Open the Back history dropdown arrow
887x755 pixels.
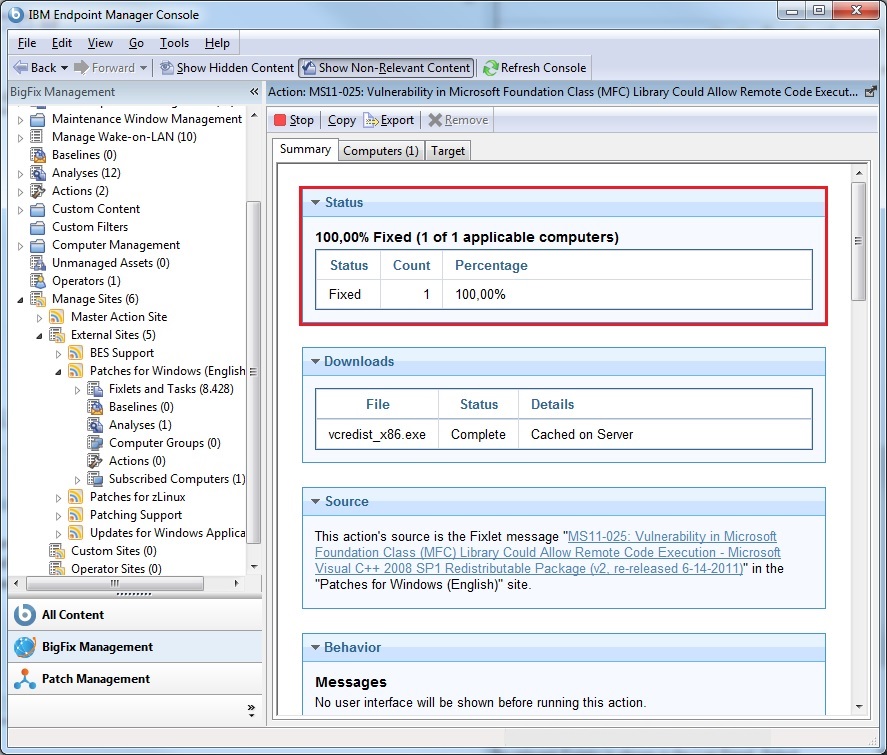(64, 68)
